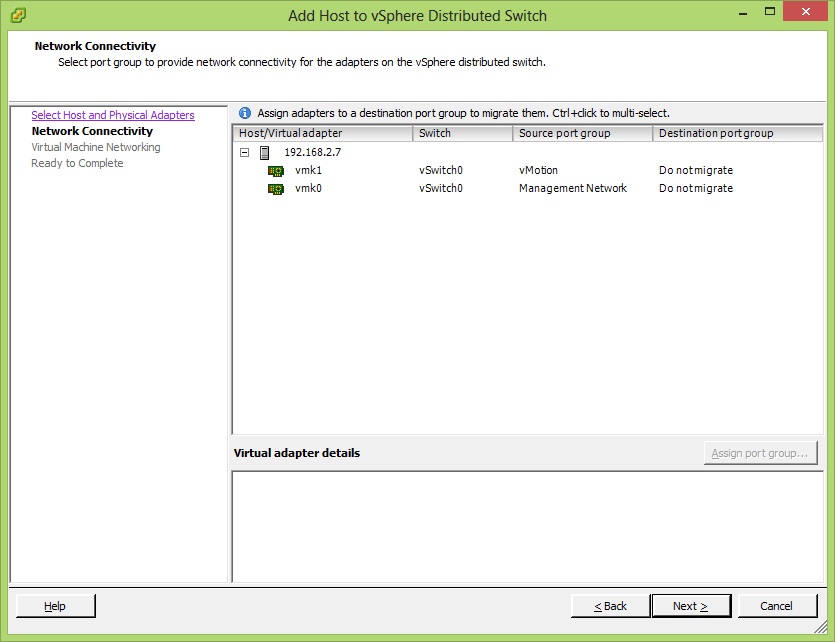The width and height of the screenshot is (835, 642).
Task: Open Help for this wizard
Action: point(55,606)
